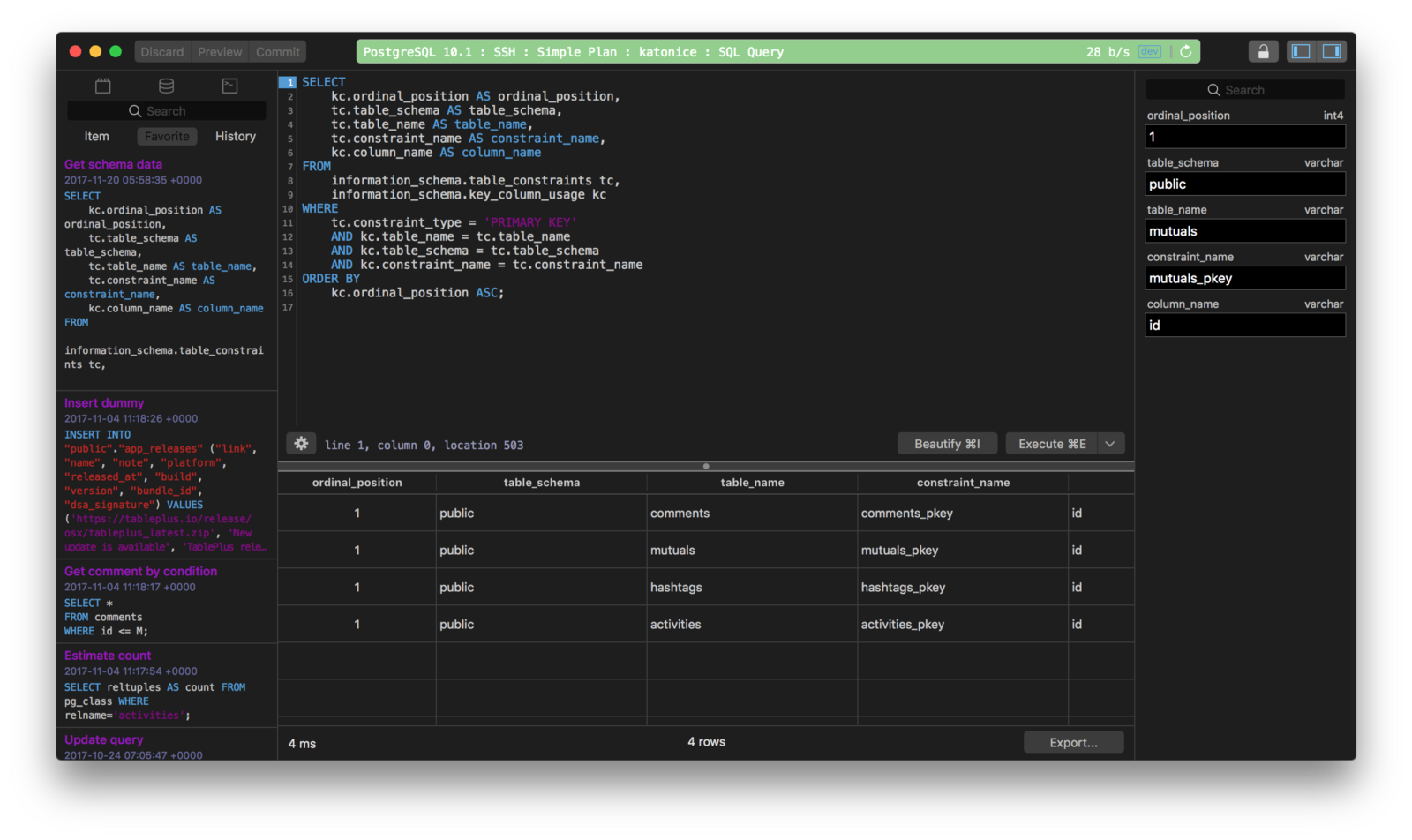Screen dimensions: 1412x840
Task: Click the cursor location status text
Action: pos(424,445)
